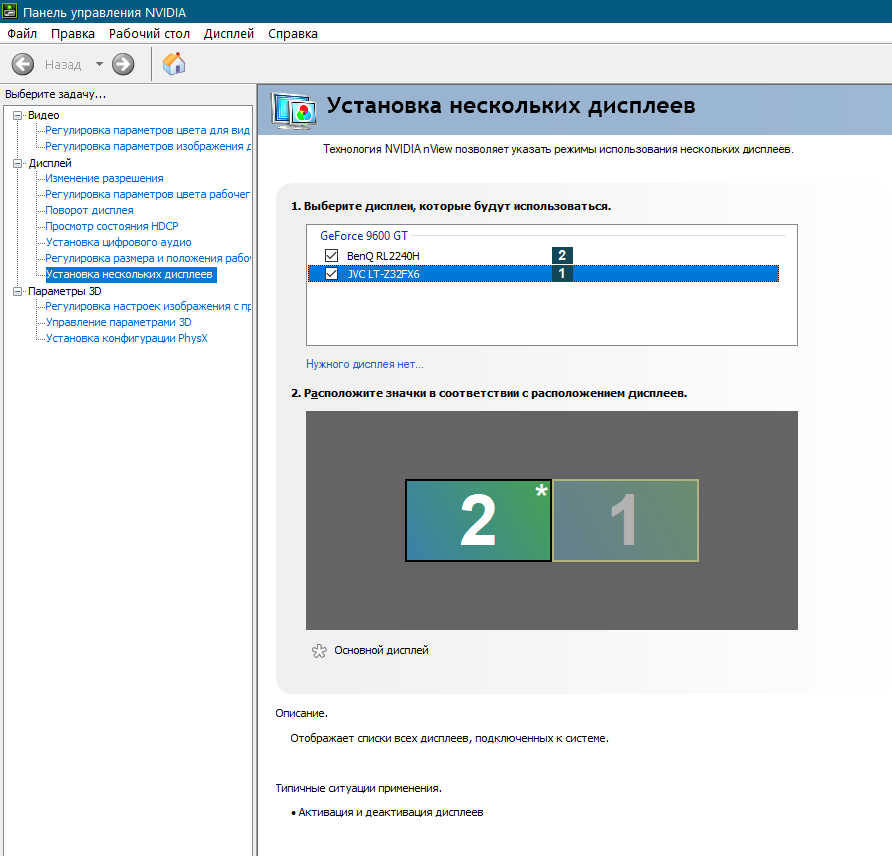Select display 1 thumbnail in arrangement area
892x856 pixels.
click(625, 520)
